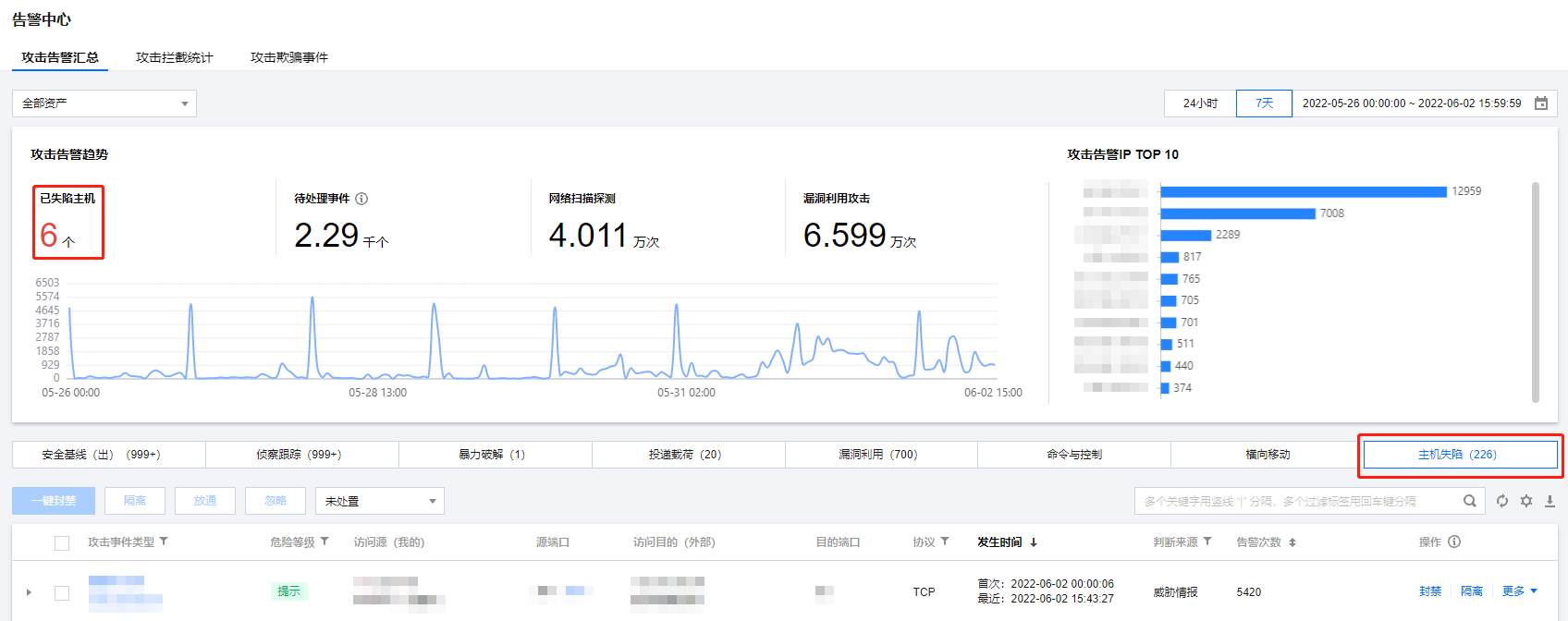Switch to the 攻击拦截统计 tab
This screenshot has width=1568, height=621.
tap(174, 57)
